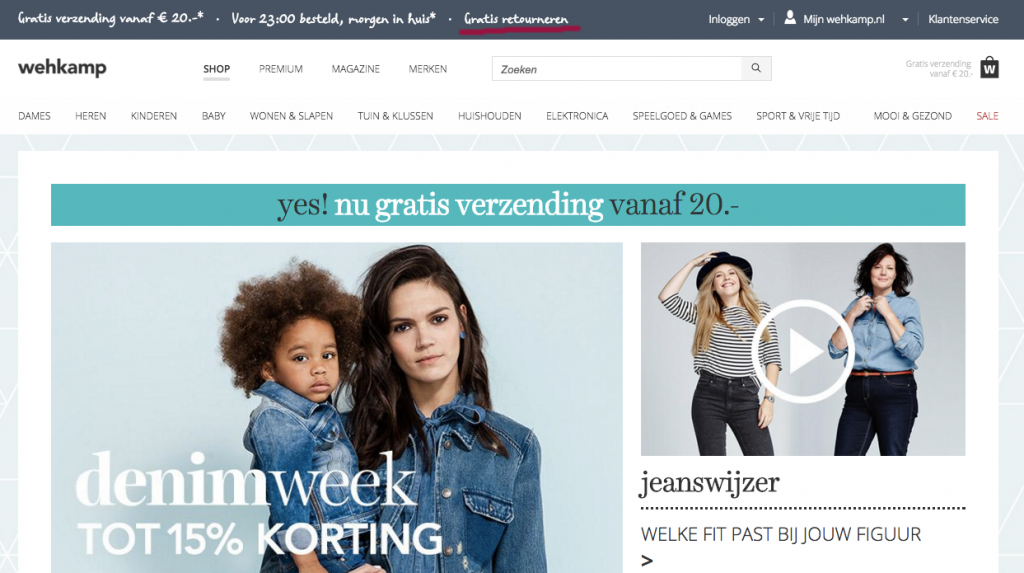Click the wehkamp logo

(62, 68)
